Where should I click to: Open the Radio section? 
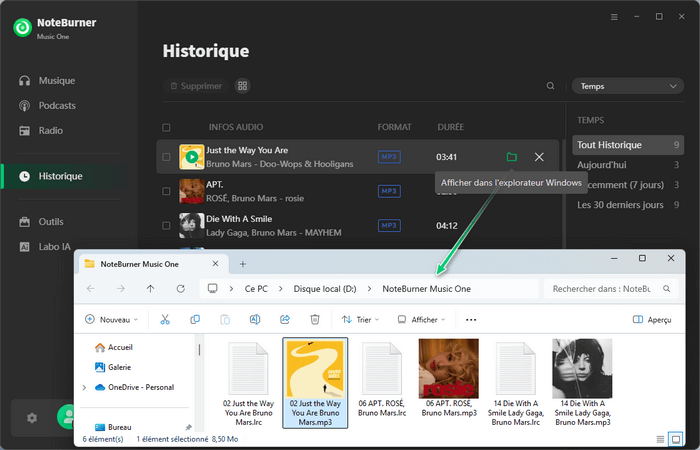click(41, 131)
